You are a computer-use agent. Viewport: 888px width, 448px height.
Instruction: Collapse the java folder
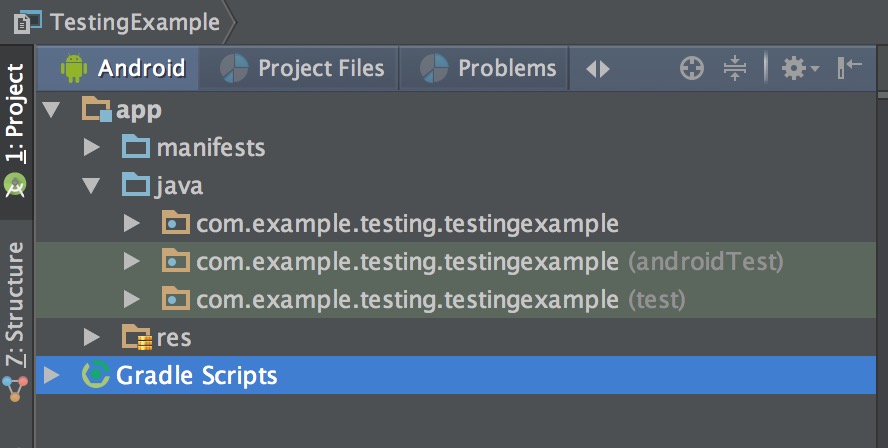coord(91,186)
